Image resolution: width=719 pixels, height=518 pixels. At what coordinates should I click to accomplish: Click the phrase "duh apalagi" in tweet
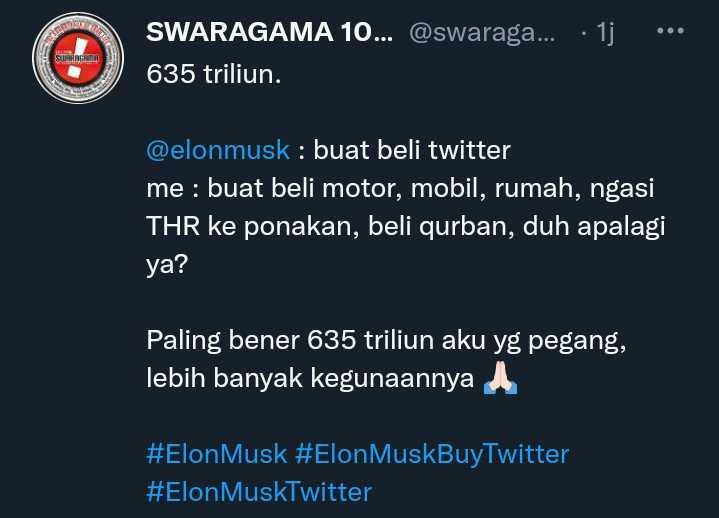click(594, 226)
